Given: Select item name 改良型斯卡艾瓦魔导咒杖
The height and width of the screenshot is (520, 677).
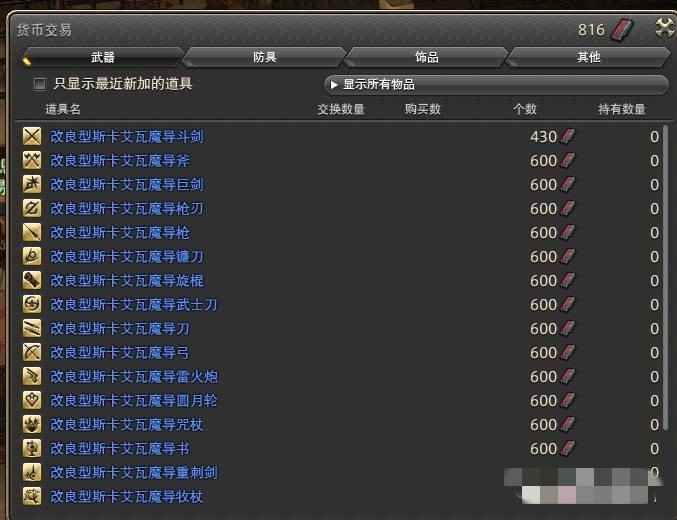Looking at the screenshot, I should (127, 425).
